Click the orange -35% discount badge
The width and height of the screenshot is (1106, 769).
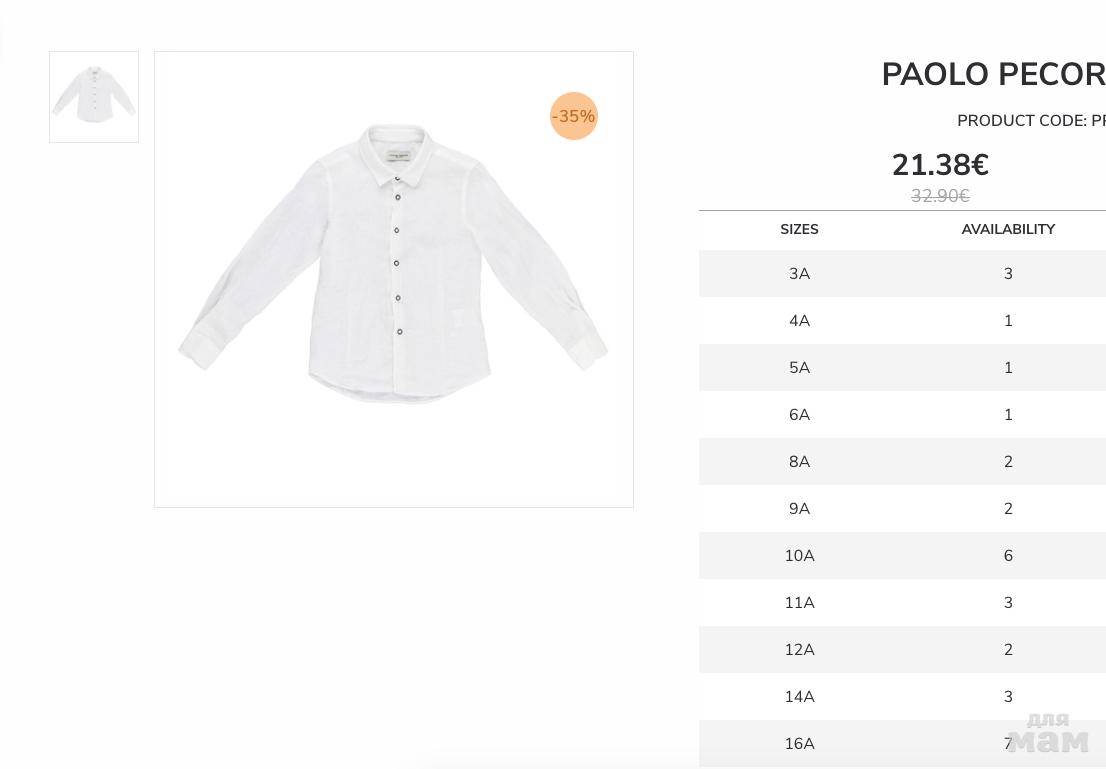(574, 116)
